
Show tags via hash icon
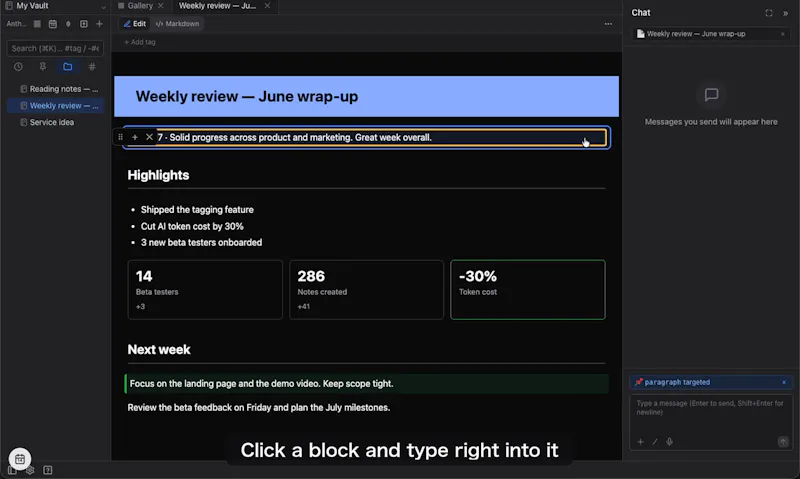tap(92, 66)
